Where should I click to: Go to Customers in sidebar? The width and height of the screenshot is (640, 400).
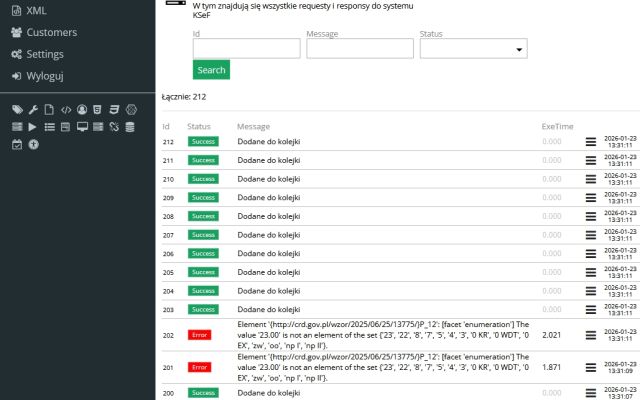(x=50, y=32)
